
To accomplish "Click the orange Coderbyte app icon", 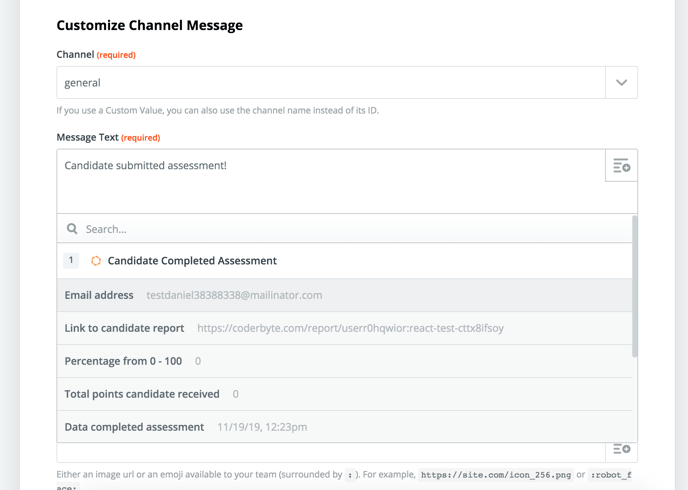I will (96, 261).
